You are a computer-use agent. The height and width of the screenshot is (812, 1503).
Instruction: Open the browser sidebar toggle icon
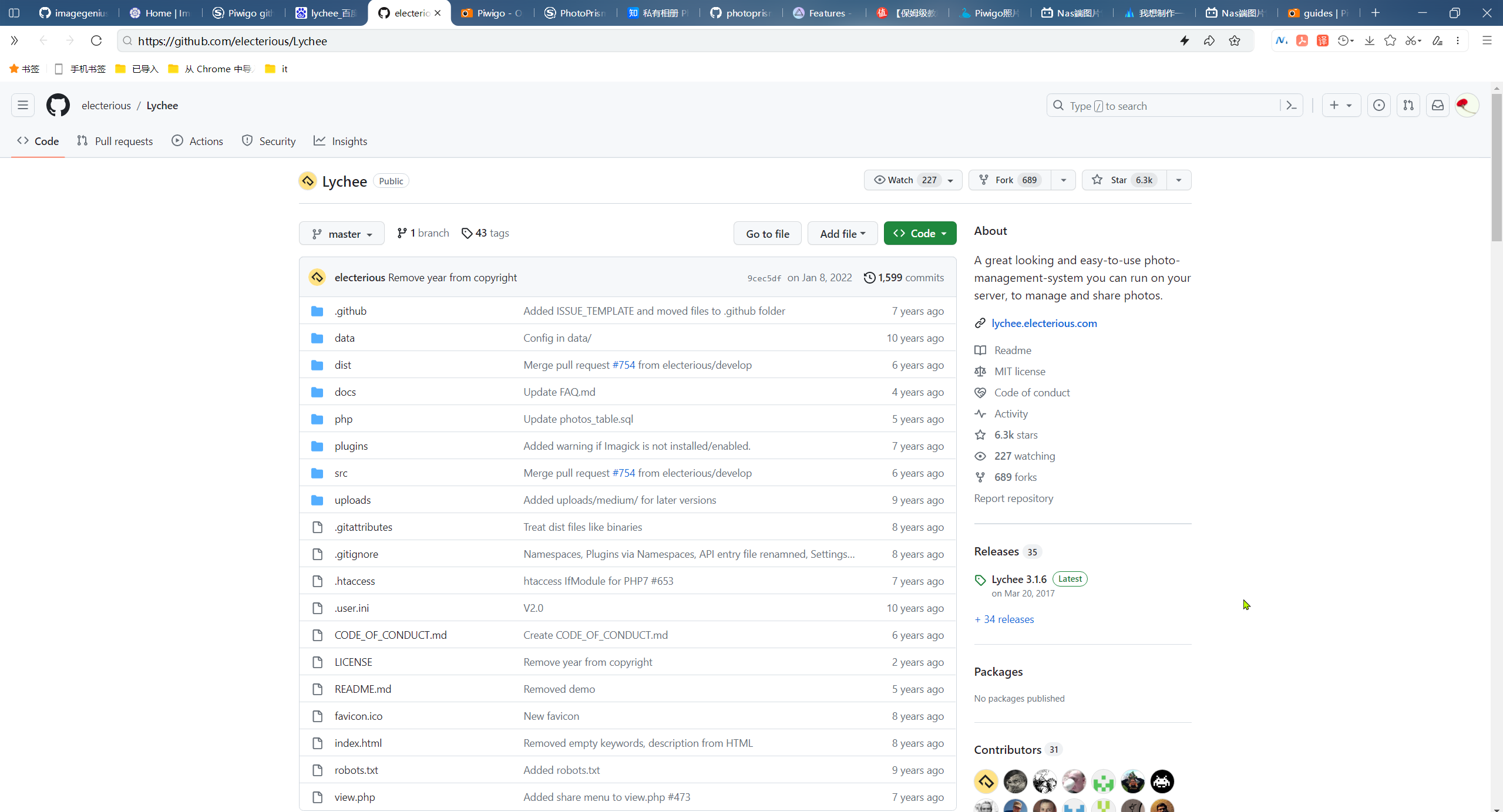pyautogui.click(x=14, y=13)
